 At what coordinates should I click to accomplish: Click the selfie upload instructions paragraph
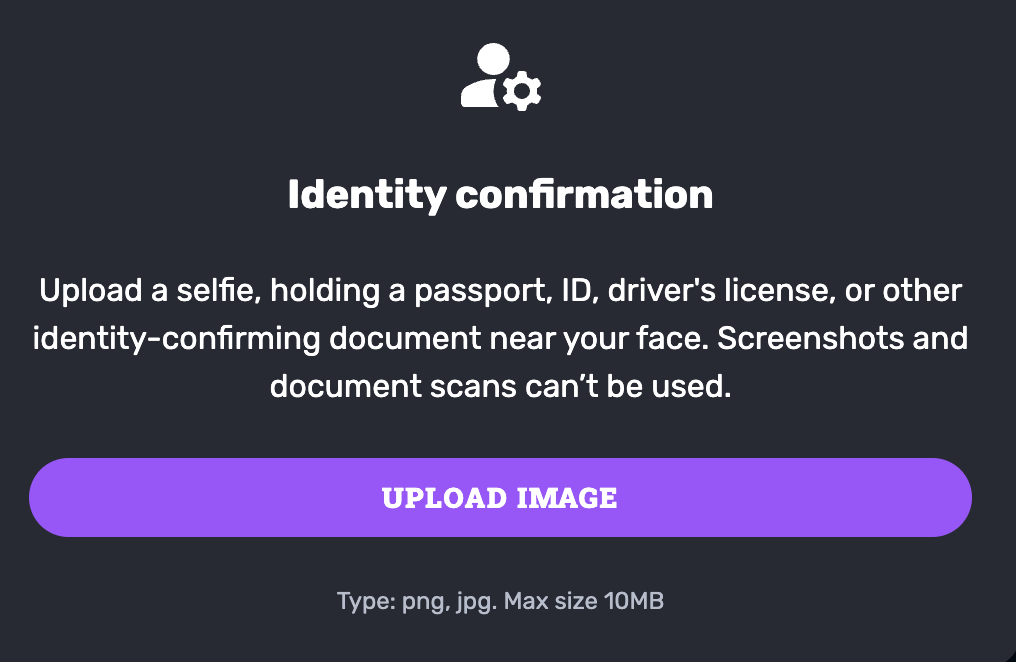[500, 338]
